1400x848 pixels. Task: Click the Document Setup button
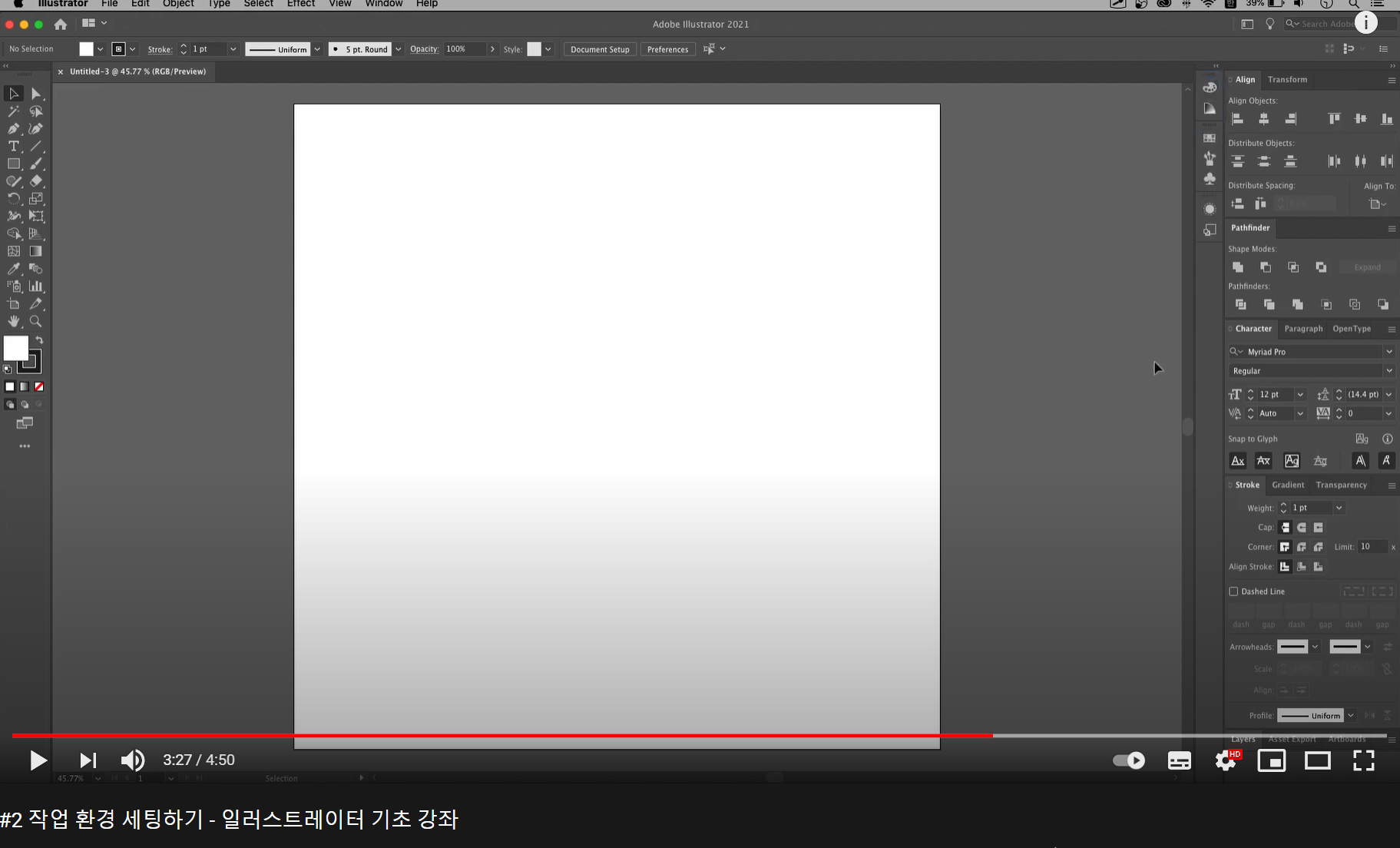600,49
